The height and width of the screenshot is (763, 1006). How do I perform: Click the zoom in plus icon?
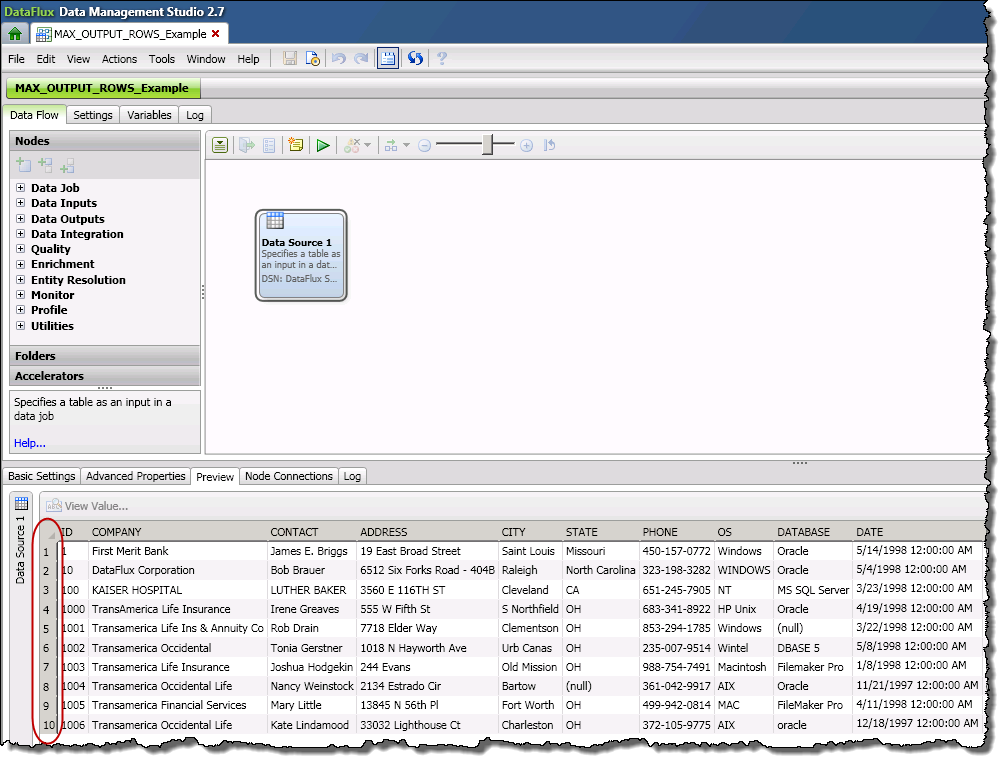pyautogui.click(x=527, y=146)
